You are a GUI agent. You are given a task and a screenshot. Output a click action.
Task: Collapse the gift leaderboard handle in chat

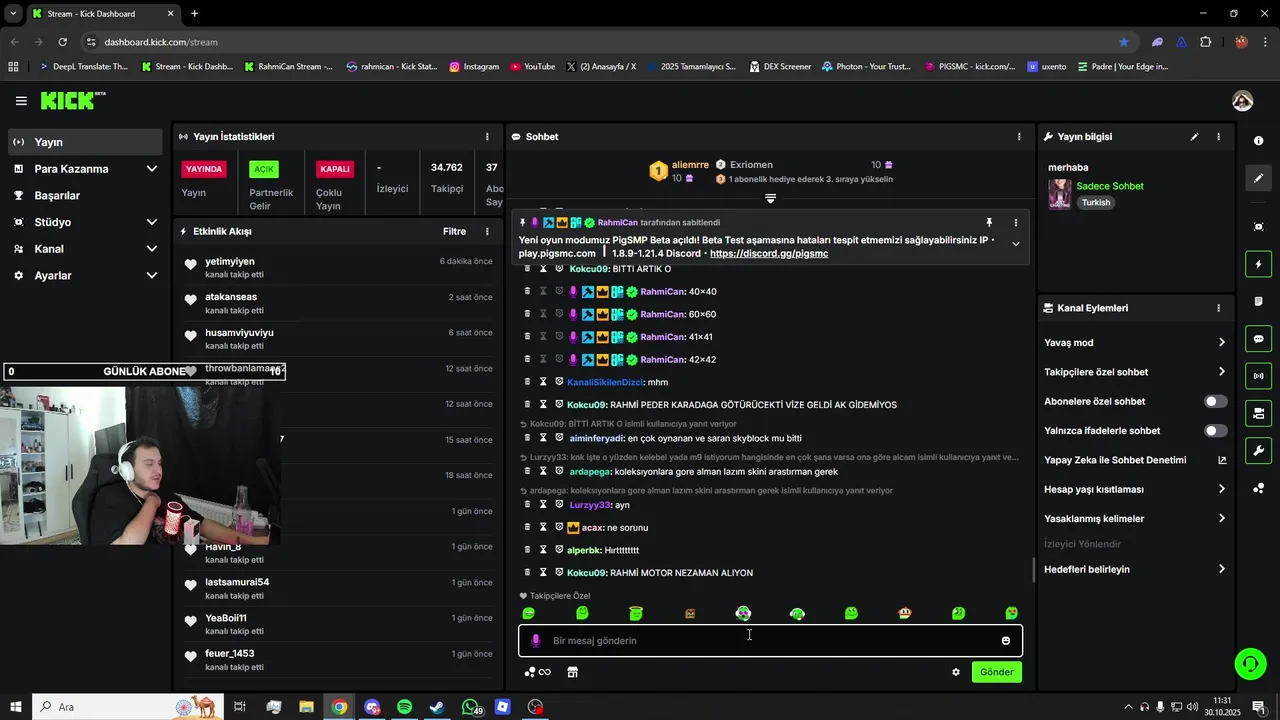point(770,199)
